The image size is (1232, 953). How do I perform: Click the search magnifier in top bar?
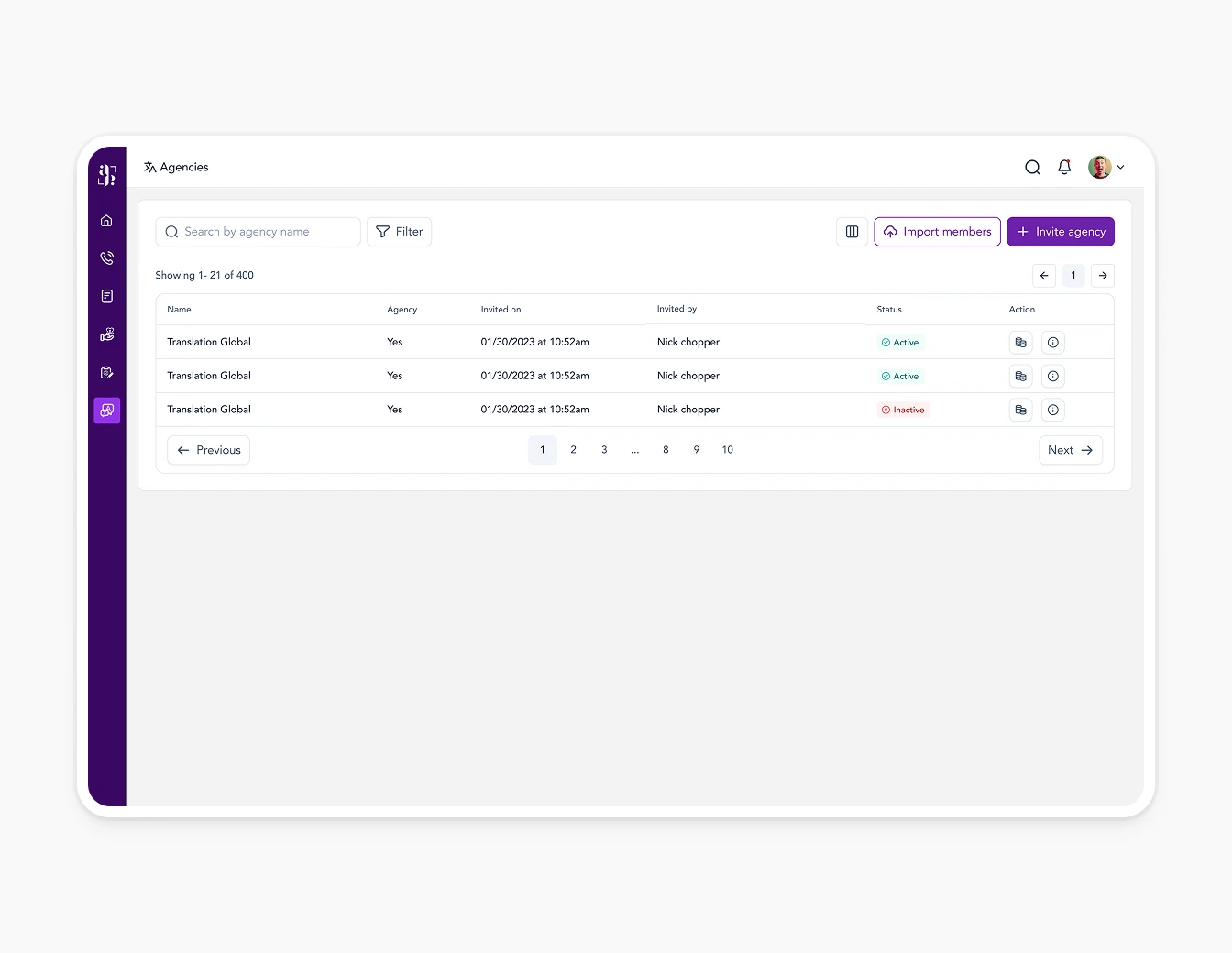tap(1032, 167)
